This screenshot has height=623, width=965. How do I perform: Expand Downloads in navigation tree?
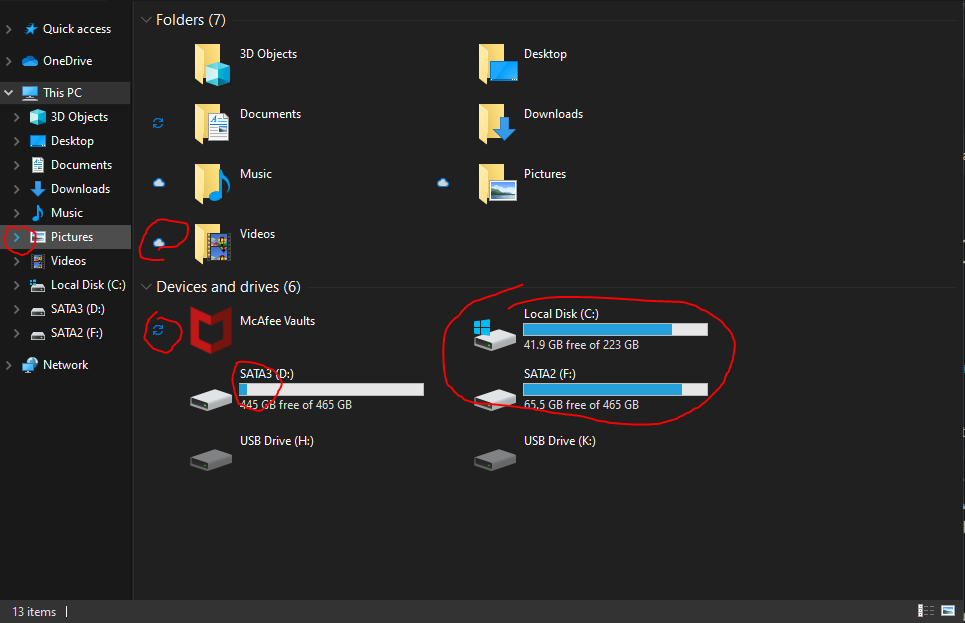pyautogui.click(x=17, y=189)
